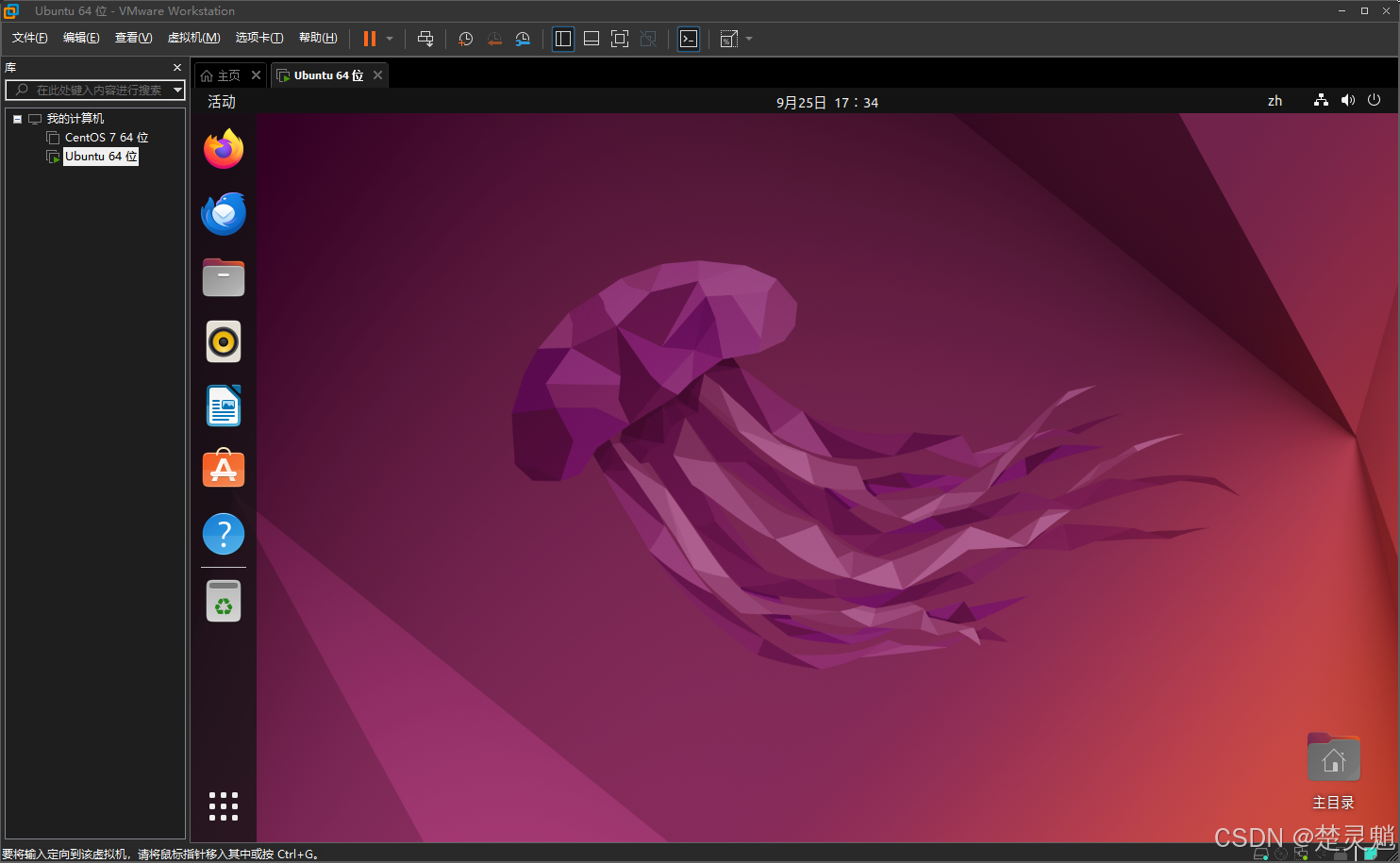This screenshot has width=1400, height=863.
Task: Take a snapshot of this virtual machine
Action: (x=465, y=39)
